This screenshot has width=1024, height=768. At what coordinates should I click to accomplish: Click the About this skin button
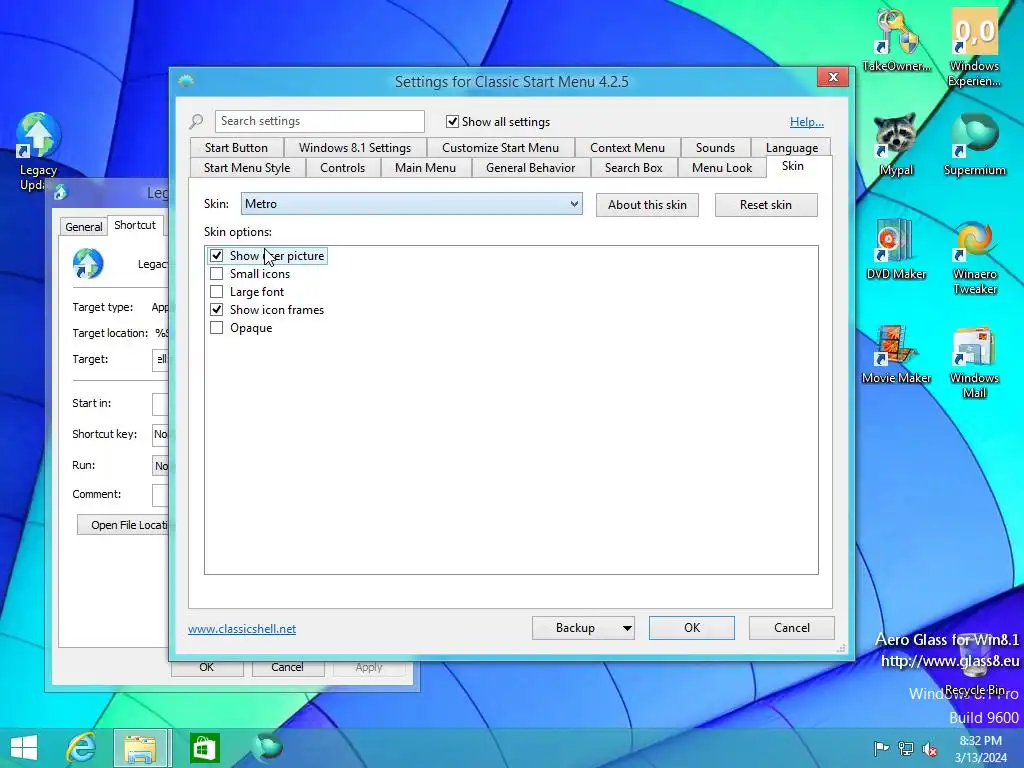point(647,205)
